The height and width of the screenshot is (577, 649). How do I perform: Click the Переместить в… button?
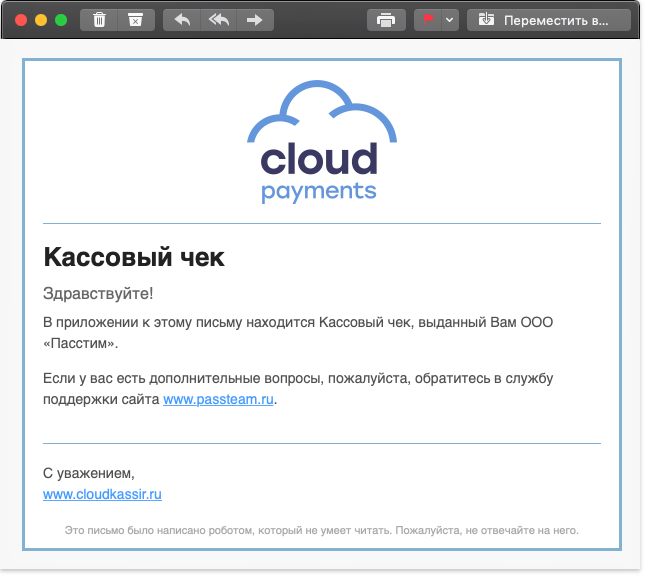(x=548, y=20)
